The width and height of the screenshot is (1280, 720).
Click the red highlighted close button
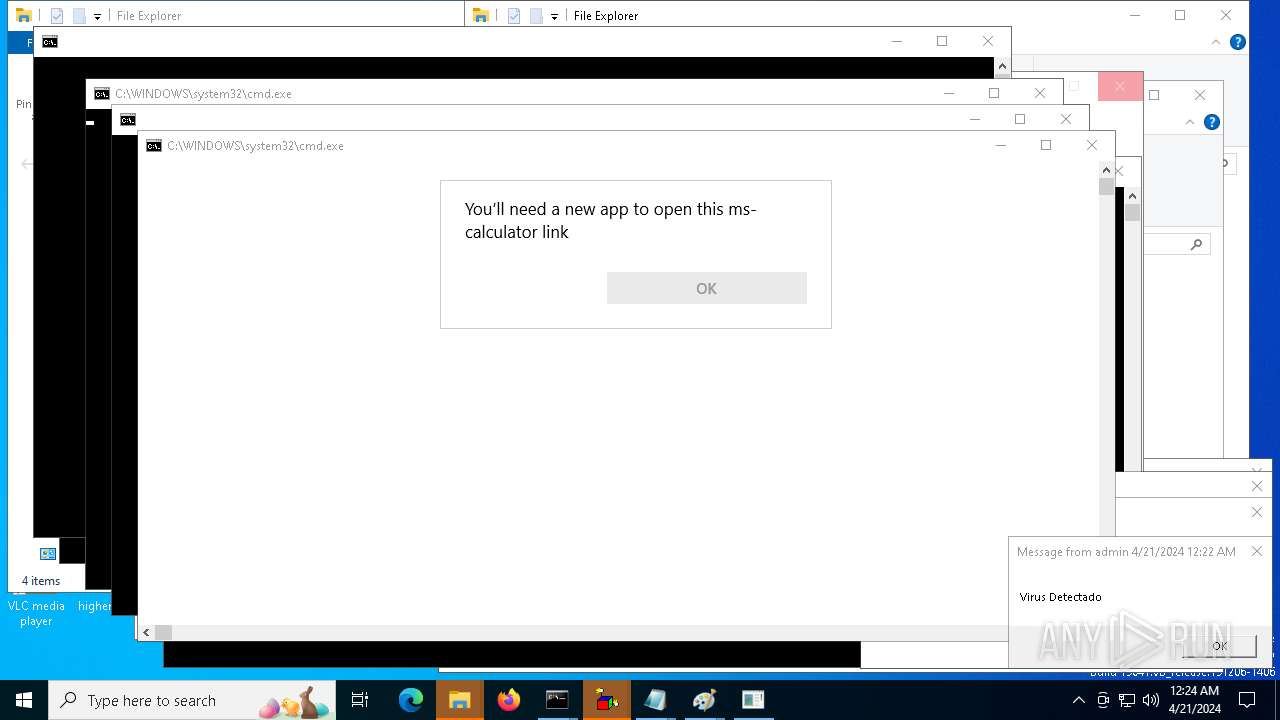(x=1120, y=87)
